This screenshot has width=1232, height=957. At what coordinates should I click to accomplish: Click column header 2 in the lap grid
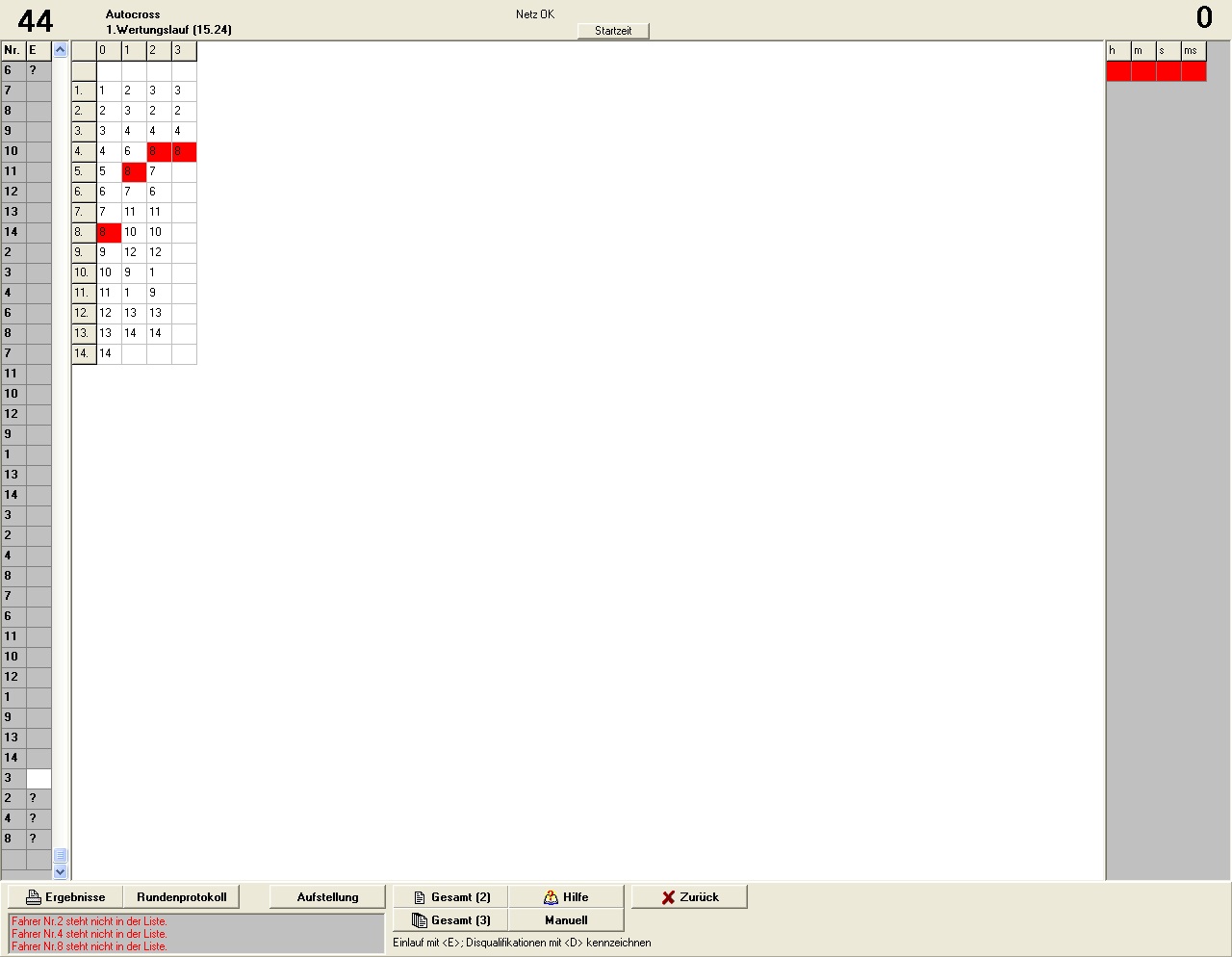click(x=159, y=50)
